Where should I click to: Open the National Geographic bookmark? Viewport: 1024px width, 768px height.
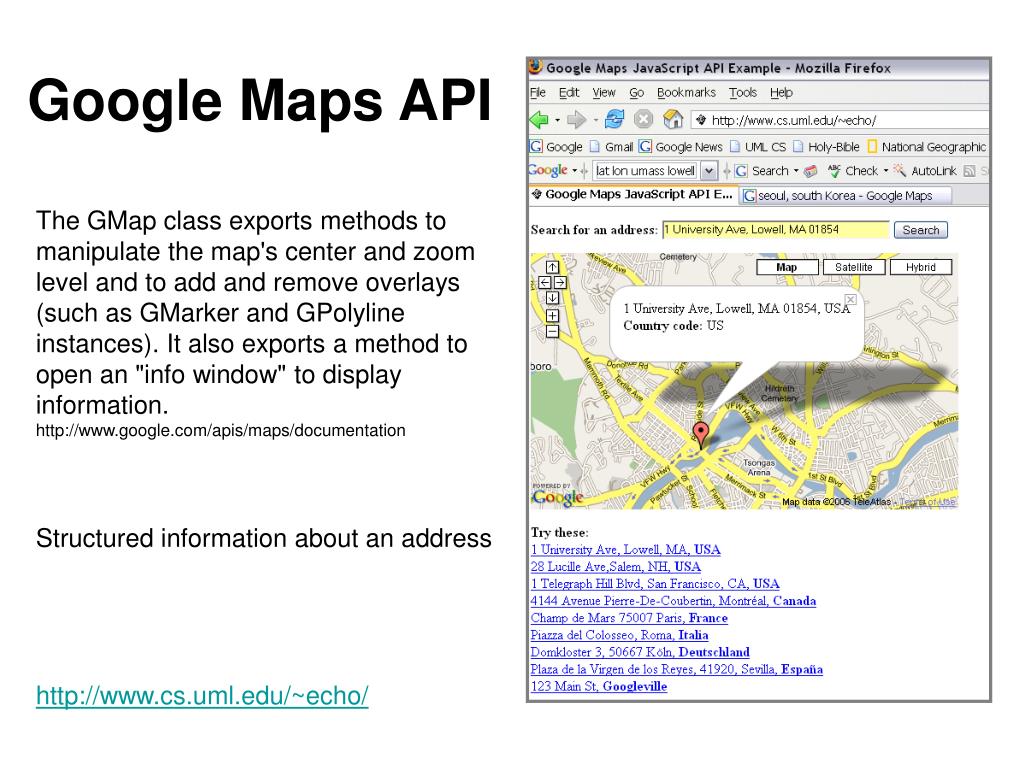pyautogui.click(x=926, y=146)
